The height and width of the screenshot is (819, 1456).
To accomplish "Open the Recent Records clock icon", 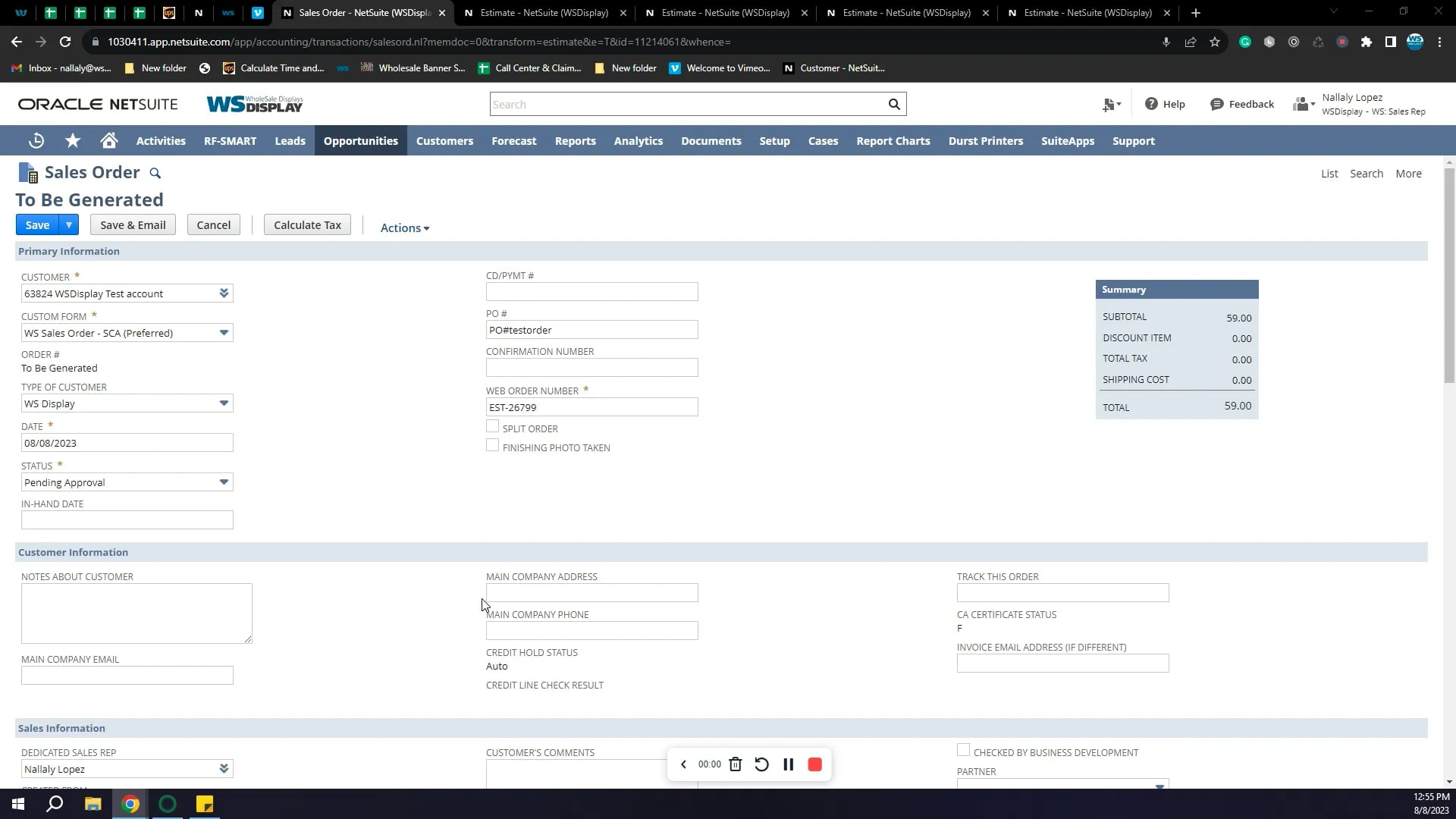I will [36, 141].
